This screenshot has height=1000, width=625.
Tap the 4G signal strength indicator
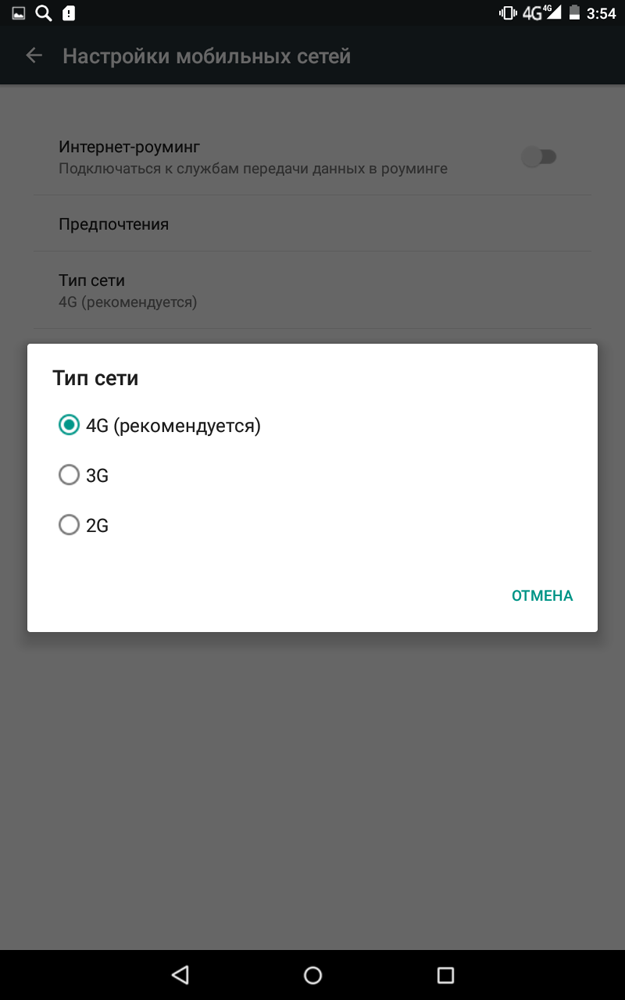pyautogui.click(x=541, y=13)
